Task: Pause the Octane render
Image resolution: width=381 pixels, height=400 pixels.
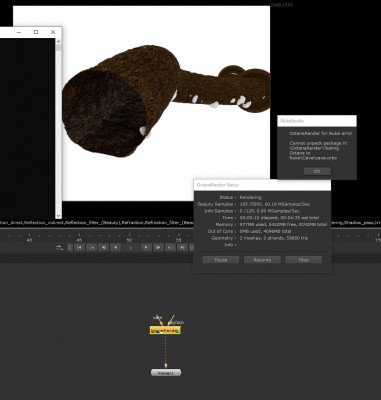Action: pyautogui.click(x=221, y=260)
